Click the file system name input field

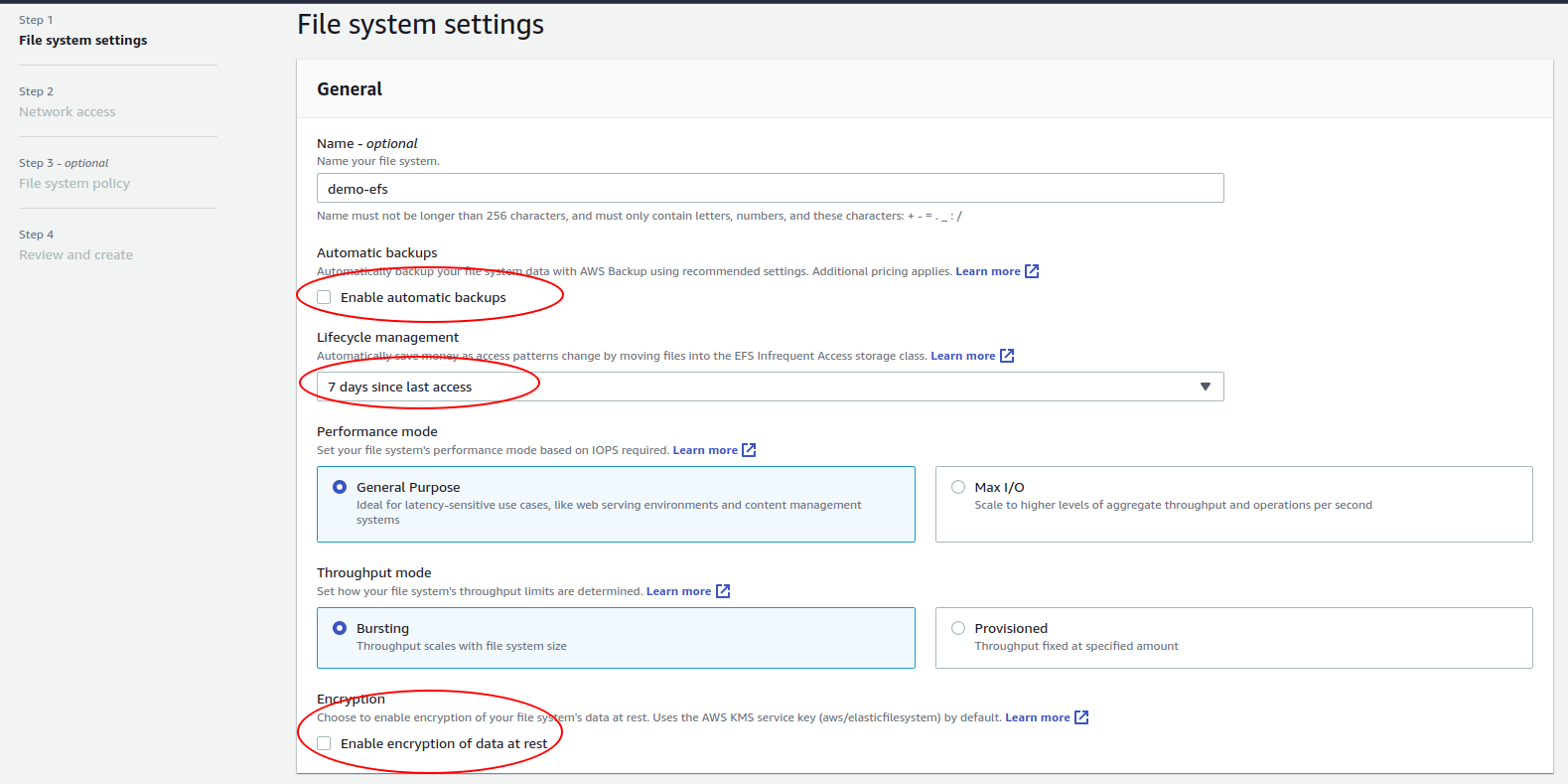click(770, 188)
